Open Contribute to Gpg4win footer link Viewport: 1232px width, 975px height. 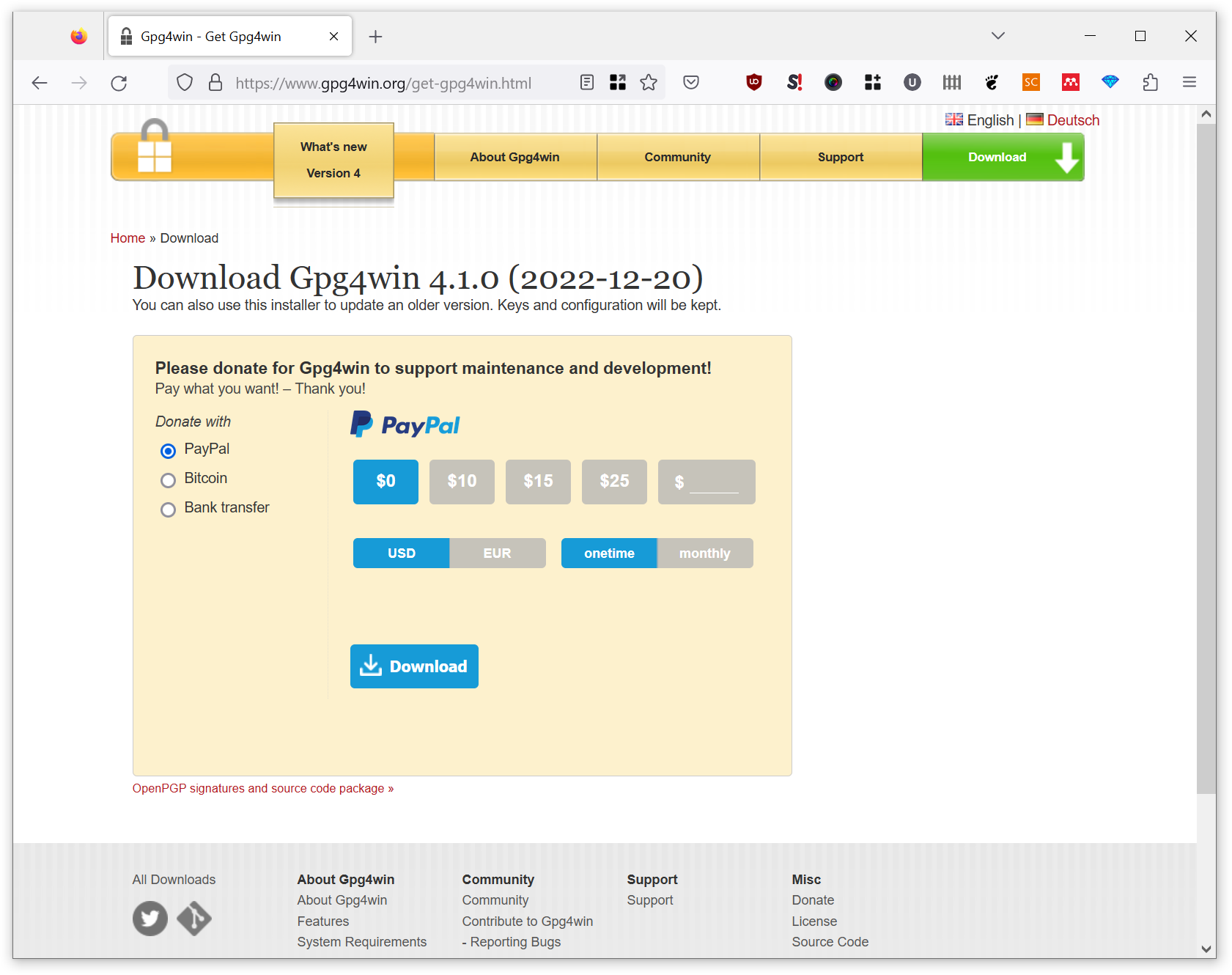[528, 921]
